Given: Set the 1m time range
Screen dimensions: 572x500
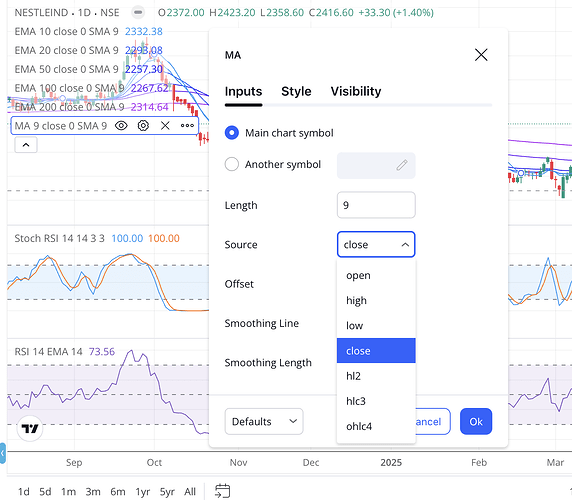Looking at the screenshot, I should pyautogui.click(x=68, y=492).
